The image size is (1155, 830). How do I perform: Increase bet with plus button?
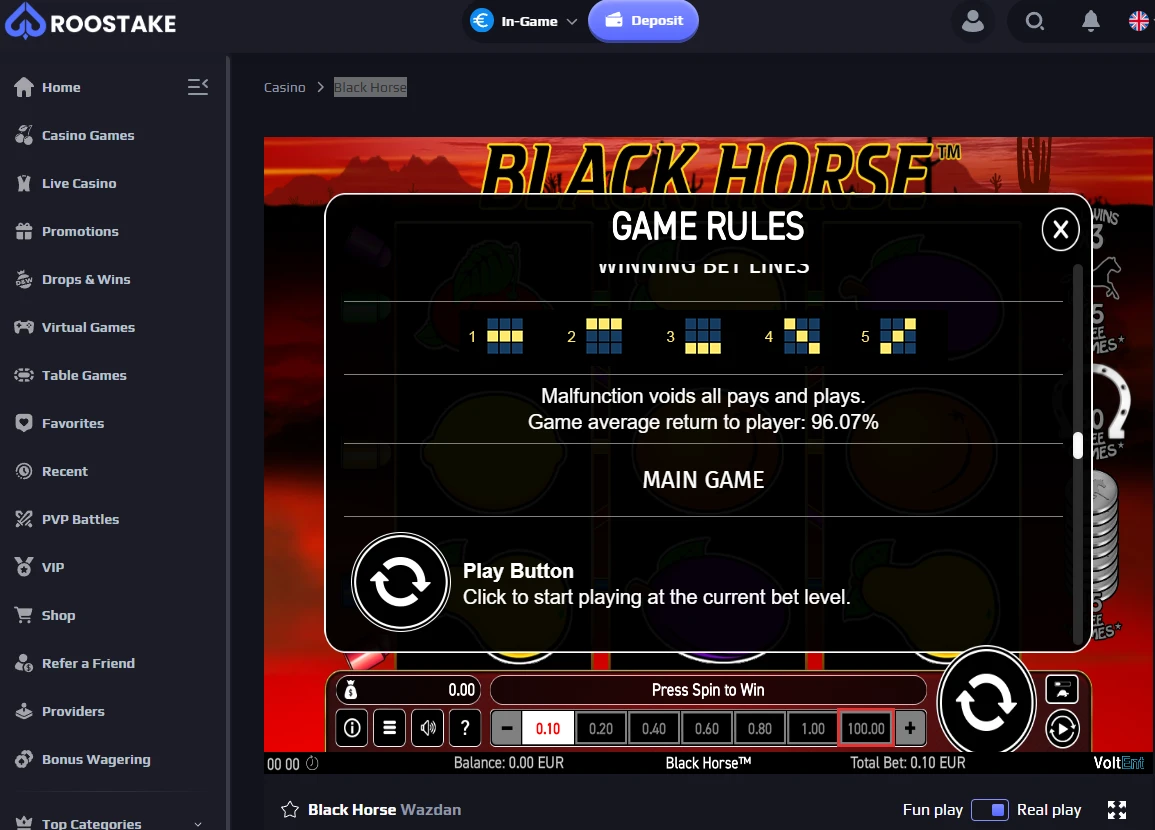(910, 728)
